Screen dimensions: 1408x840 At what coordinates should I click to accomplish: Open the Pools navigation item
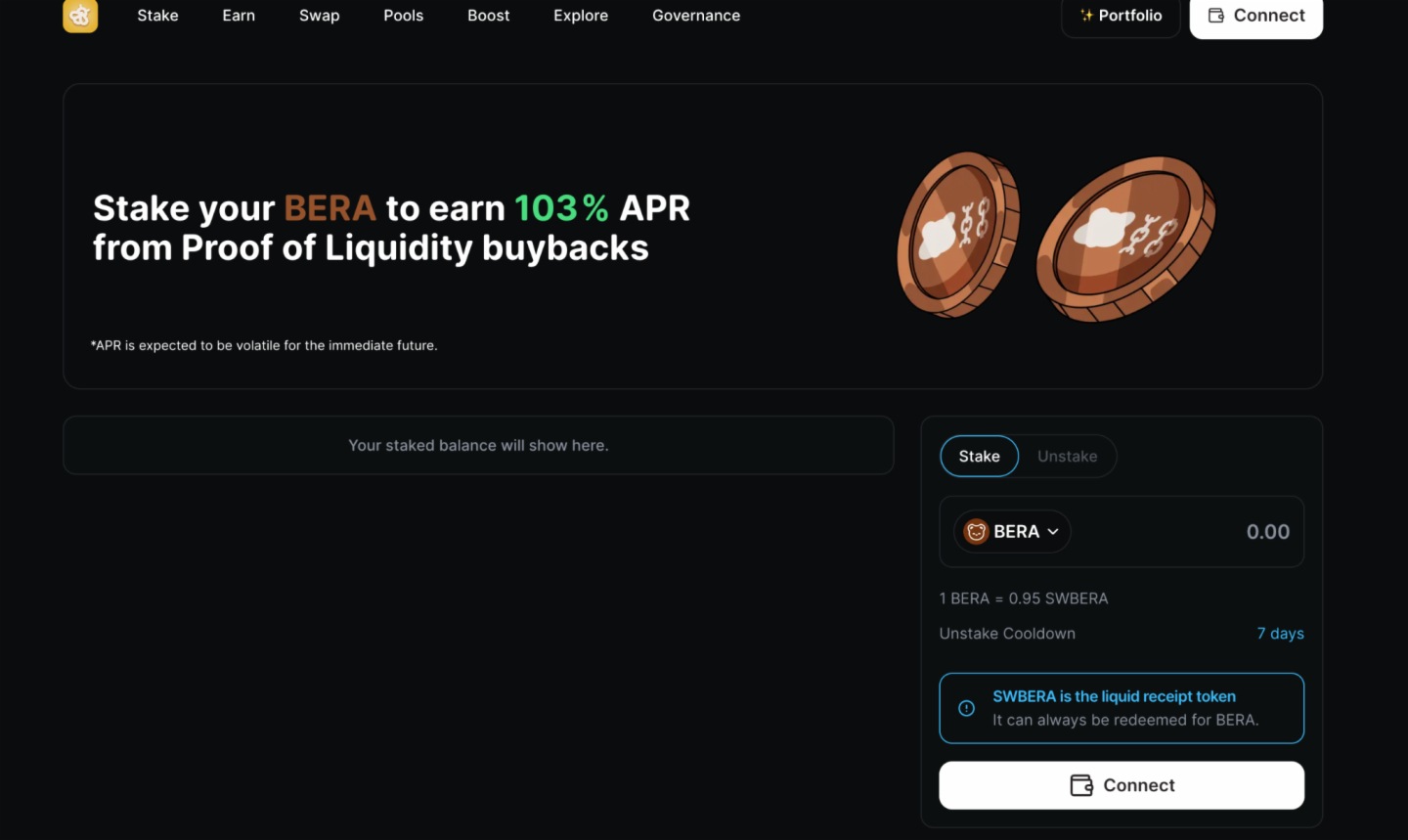coord(403,16)
